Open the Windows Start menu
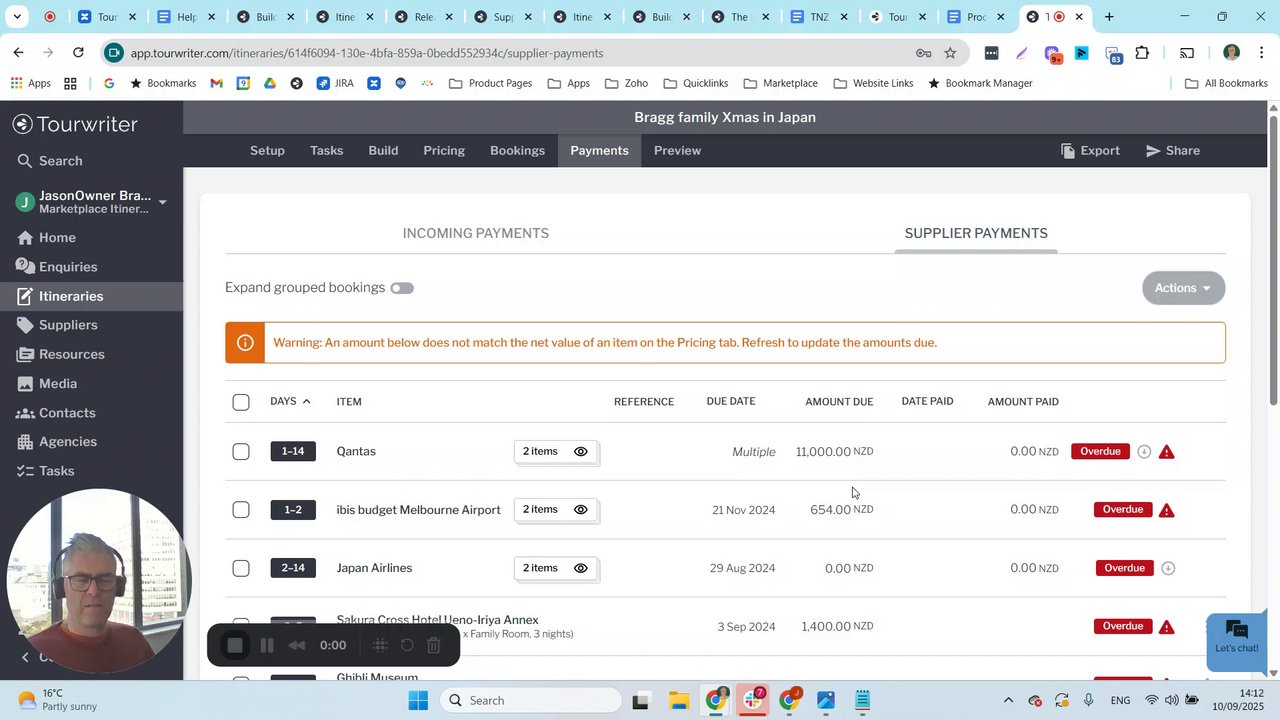This screenshot has height=720, width=1280. coord(418,700)
